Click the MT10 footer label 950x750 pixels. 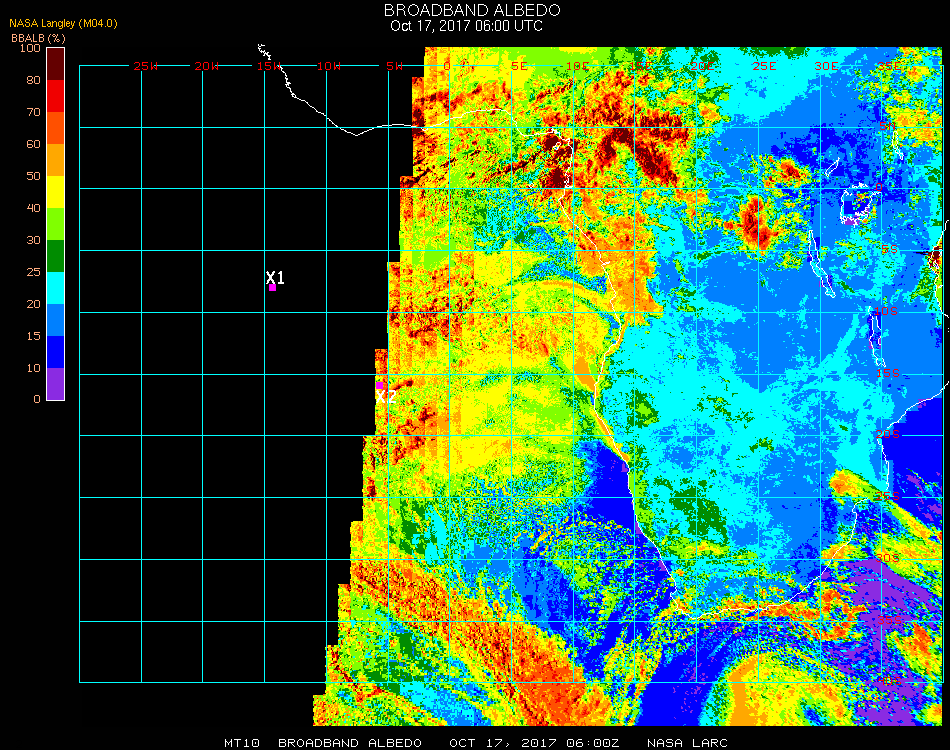pos(241,743)
